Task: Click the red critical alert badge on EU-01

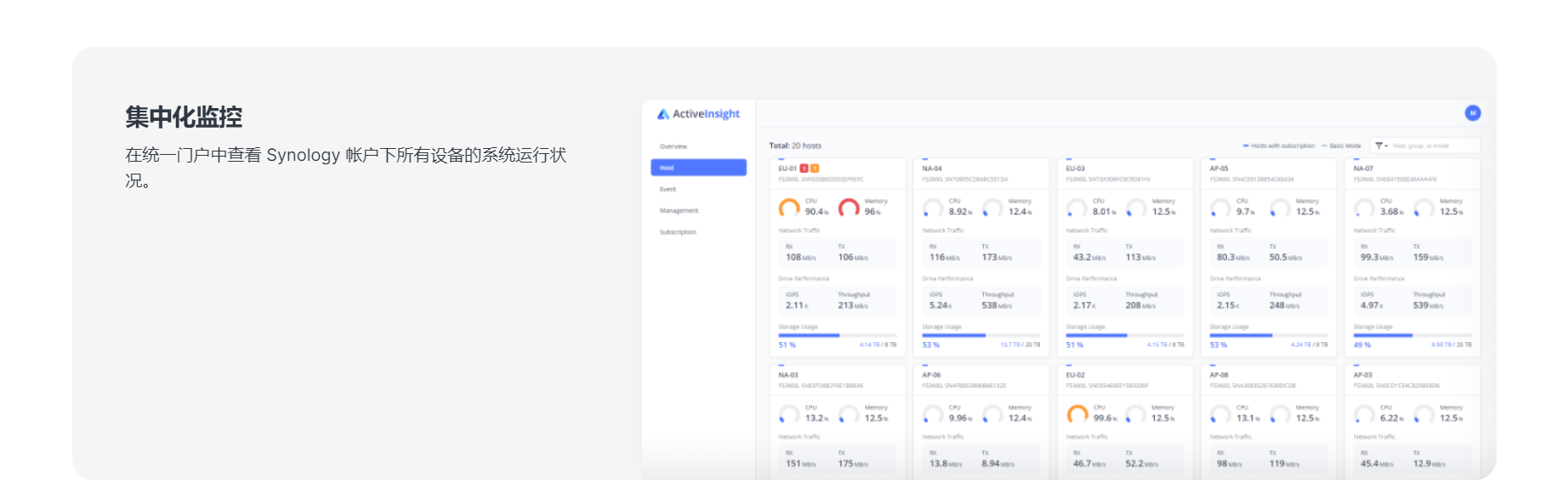Action: click(x=804, y=169)
